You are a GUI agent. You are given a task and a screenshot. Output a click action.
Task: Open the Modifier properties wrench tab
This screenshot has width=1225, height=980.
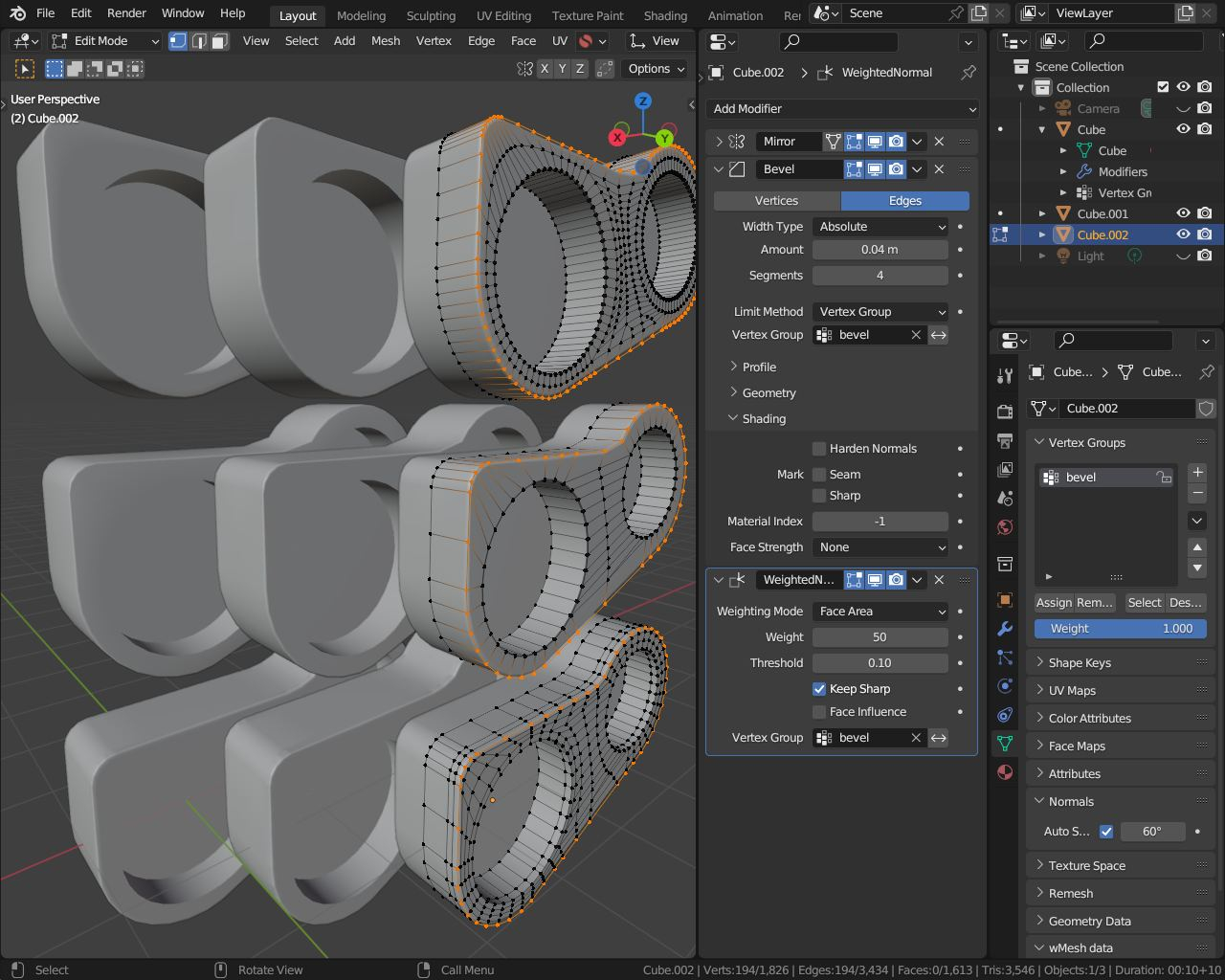pos(1005,629)
